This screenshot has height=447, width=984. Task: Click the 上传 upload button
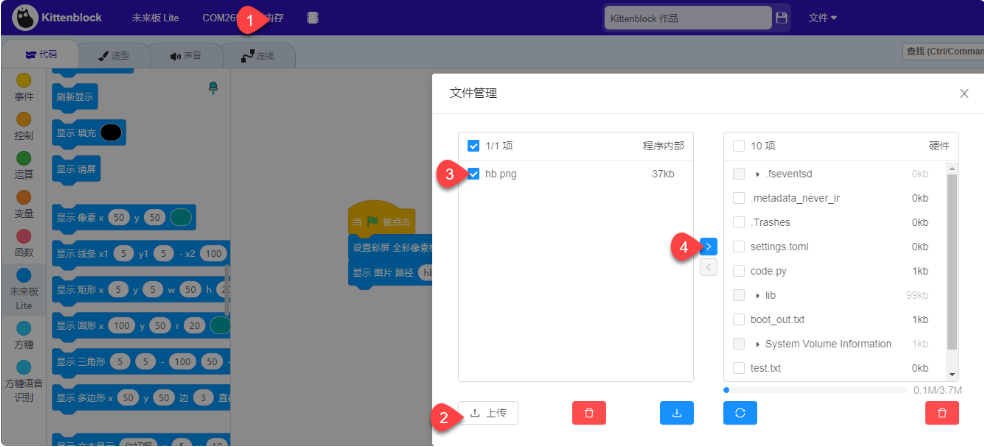click(x=488, y=413)
